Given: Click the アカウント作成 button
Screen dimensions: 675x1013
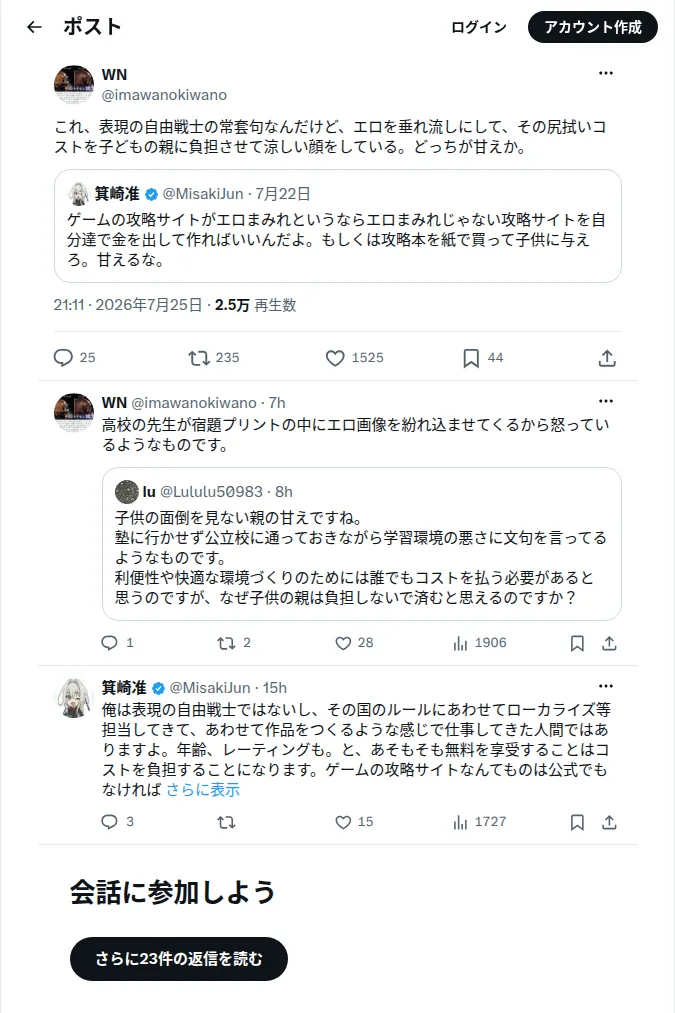Looking at the screenshot, I should point(592,27).
